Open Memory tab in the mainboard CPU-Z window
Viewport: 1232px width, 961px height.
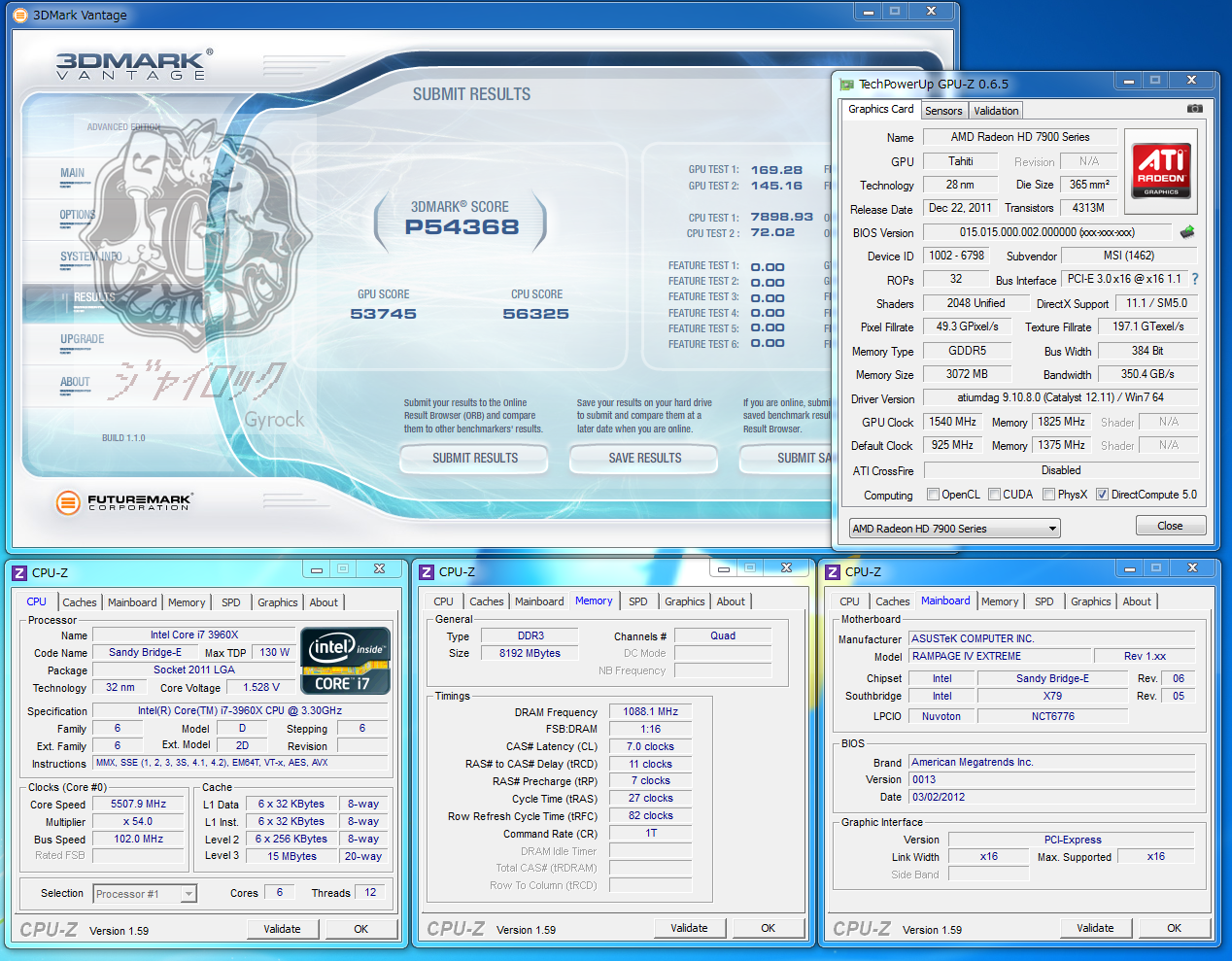pos(1000,601)
